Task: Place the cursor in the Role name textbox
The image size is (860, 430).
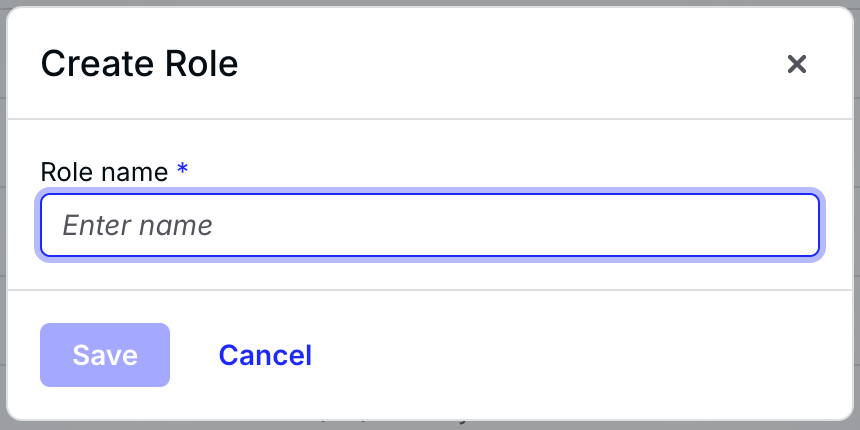Action: pyautogui.click(x=430, y=225)
